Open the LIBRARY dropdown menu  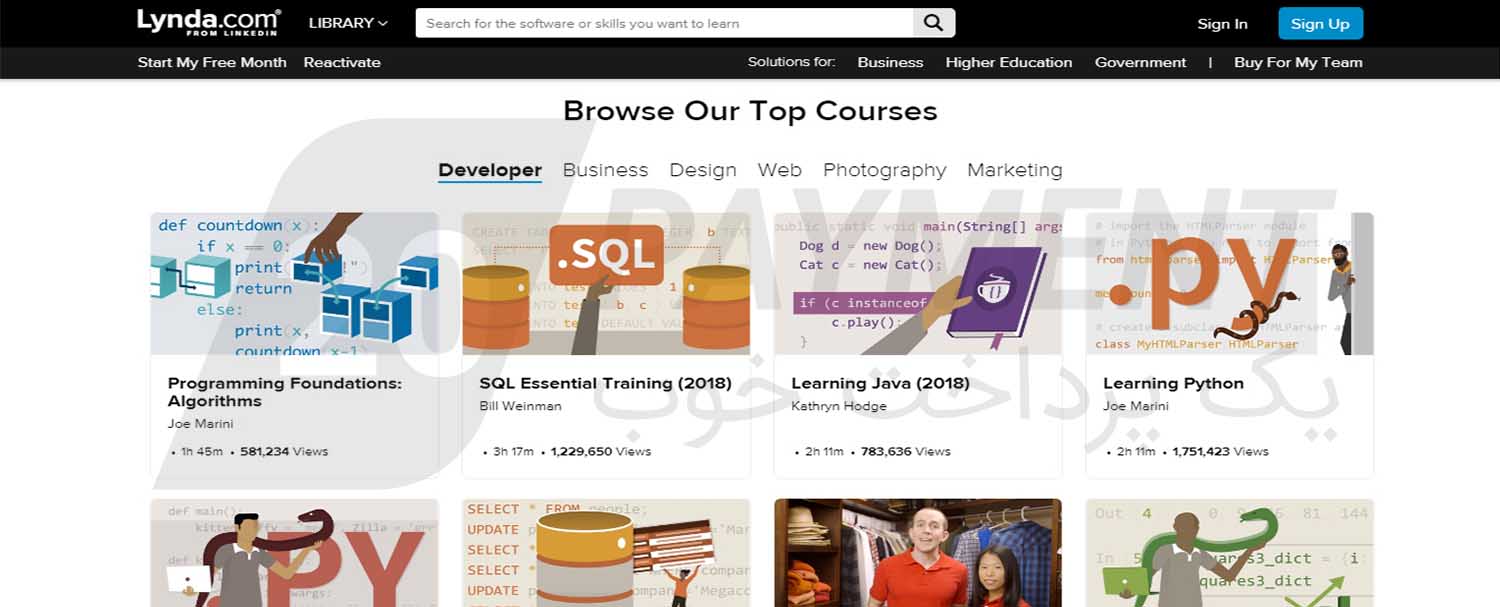(x=348, y=23)
